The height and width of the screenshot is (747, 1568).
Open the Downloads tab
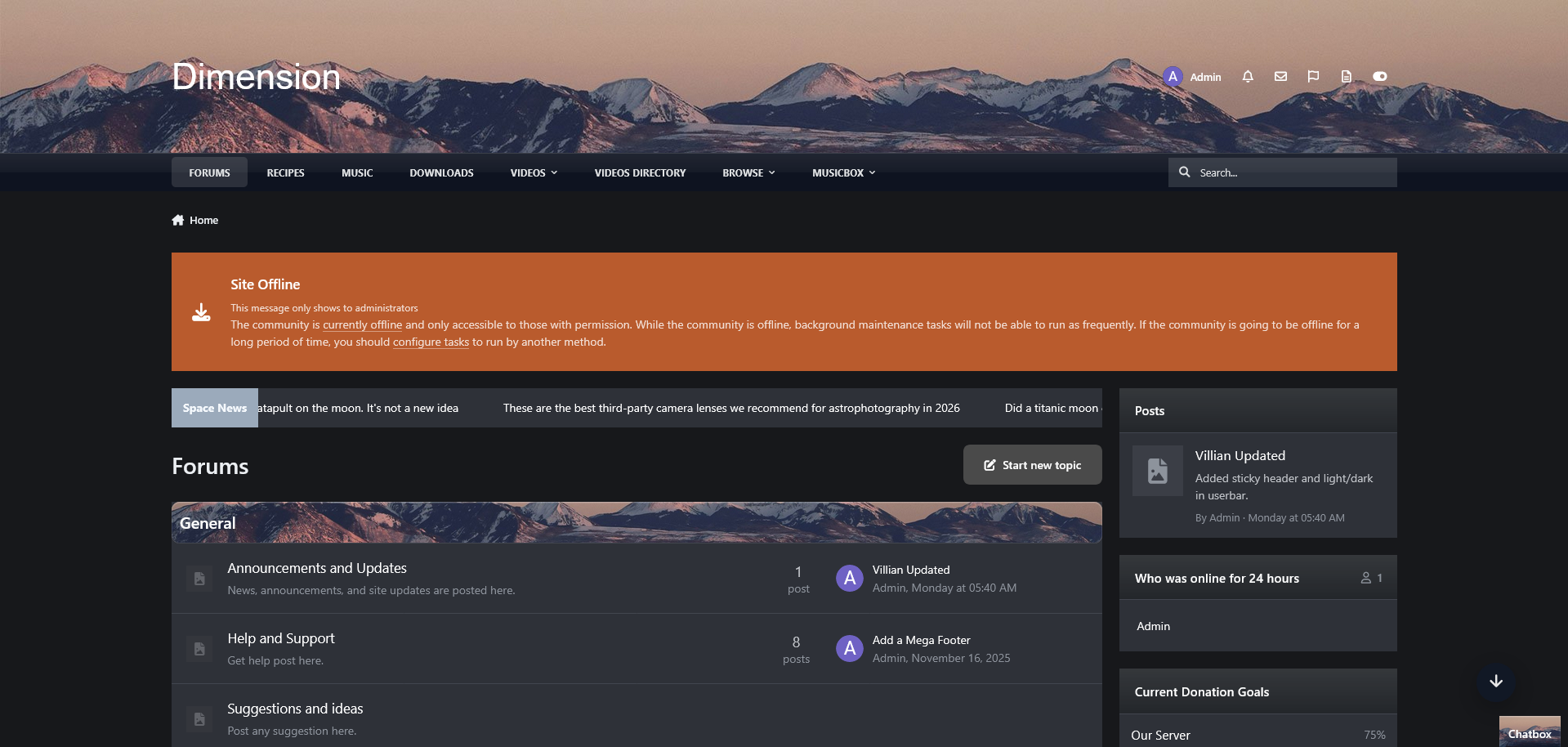(441, 172)
